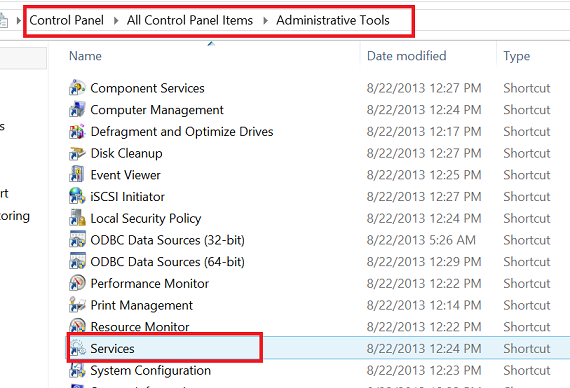The image size is (570, 388).
Task: Select Local Security Policy file name
Action: (145, 219)
